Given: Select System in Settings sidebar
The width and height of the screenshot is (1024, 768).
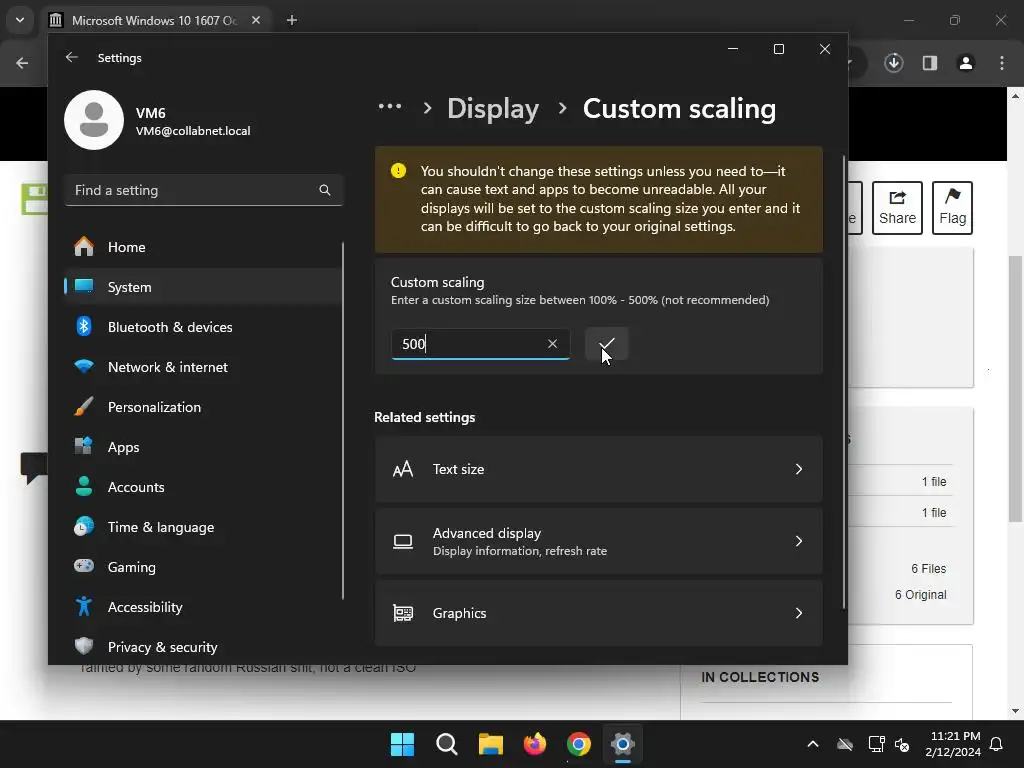Looking at the screenshot, I should (203, 287).
